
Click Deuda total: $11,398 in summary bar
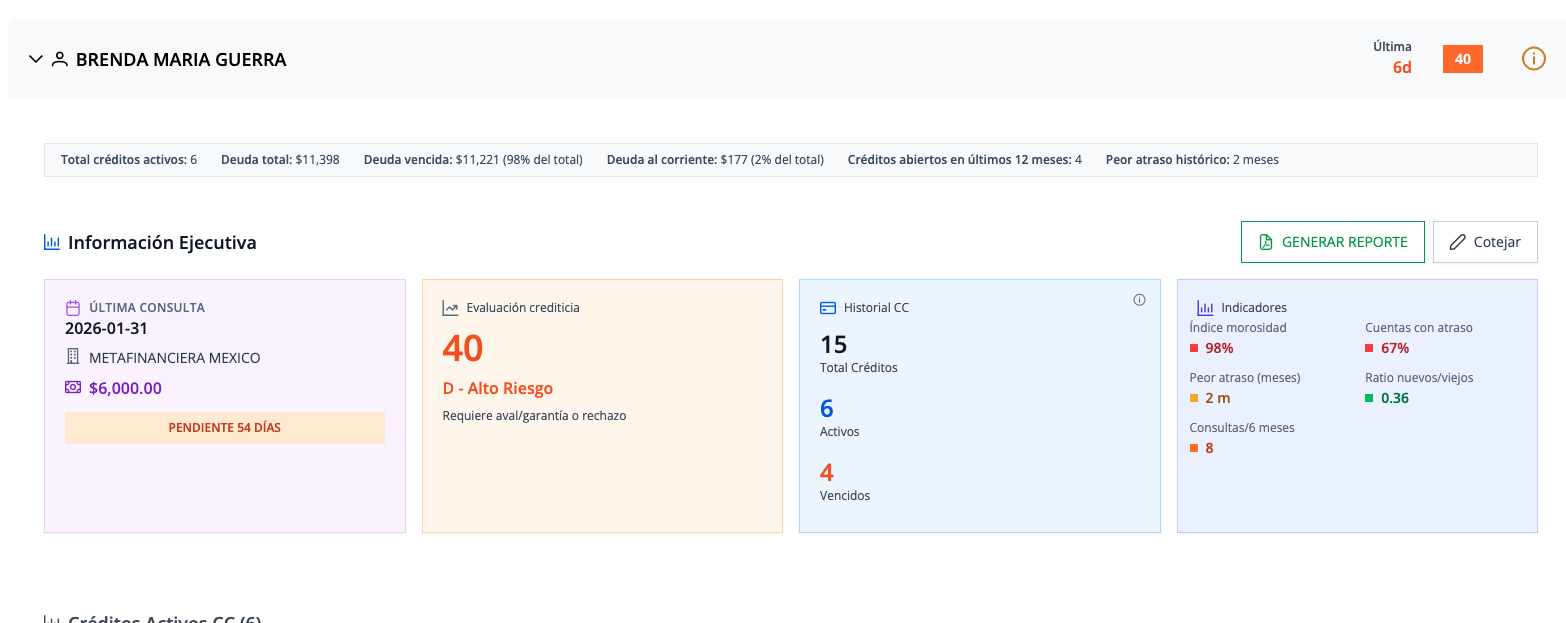click(280, 160)
